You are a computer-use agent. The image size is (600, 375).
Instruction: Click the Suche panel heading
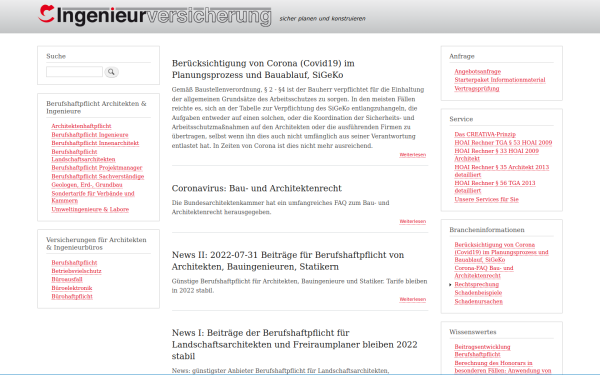pyautogui.click(x=56, y=56)
